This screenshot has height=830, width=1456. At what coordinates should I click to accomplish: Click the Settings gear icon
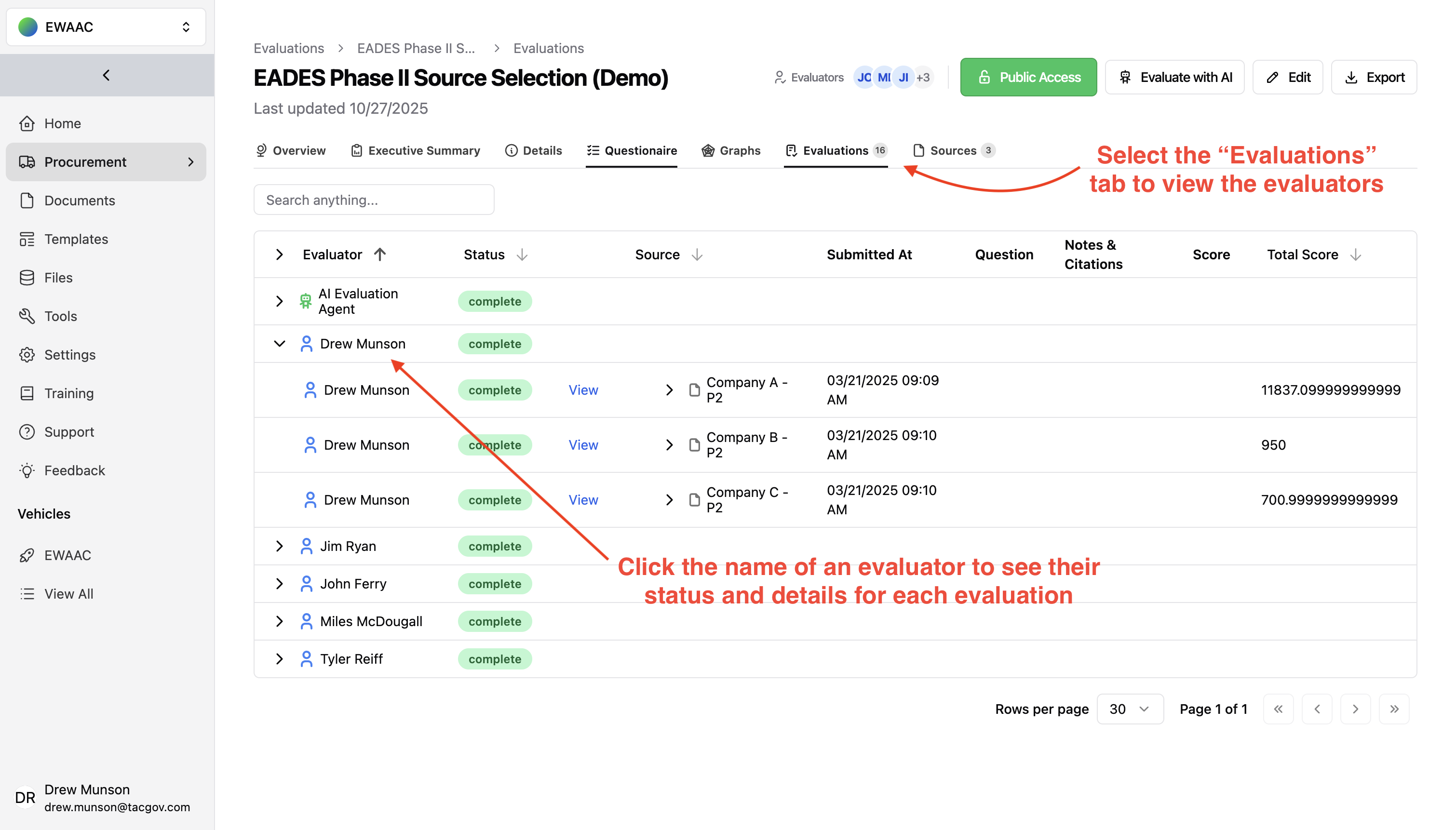tap(27, 355)
